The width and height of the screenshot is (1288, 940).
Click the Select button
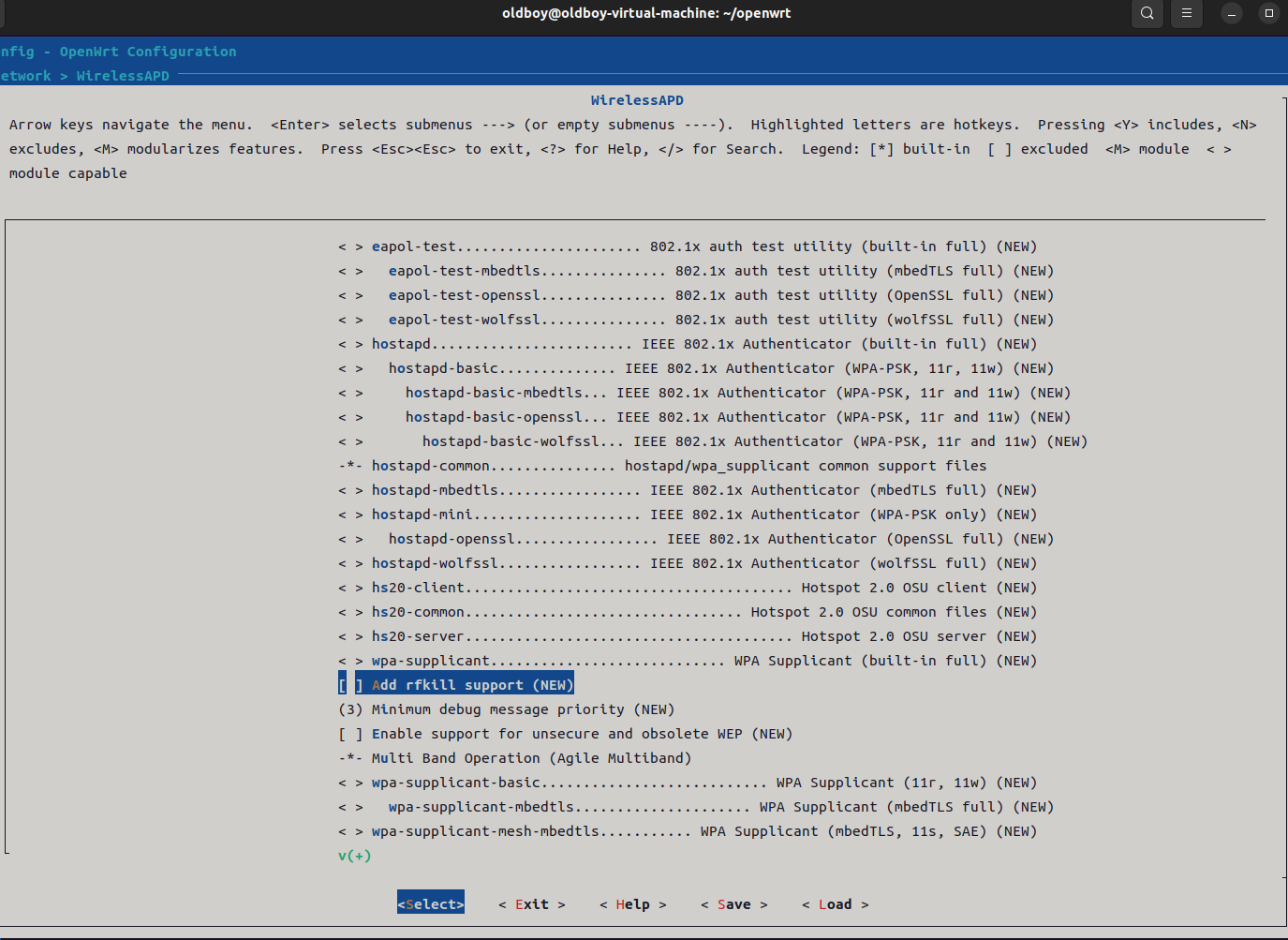pyautogui.click(x=431, y=904)
